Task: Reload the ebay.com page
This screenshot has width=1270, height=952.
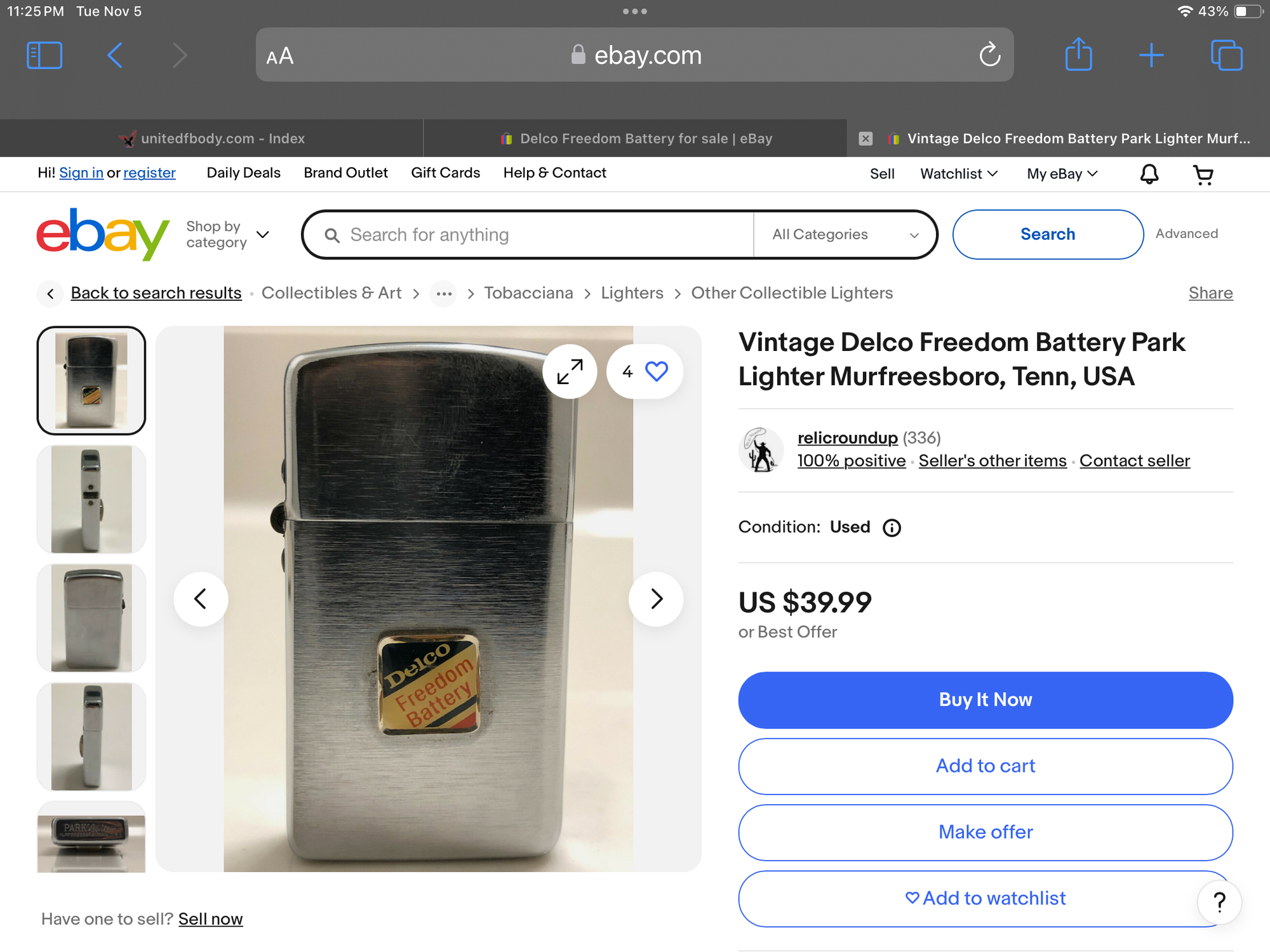Action: [989, 55]
